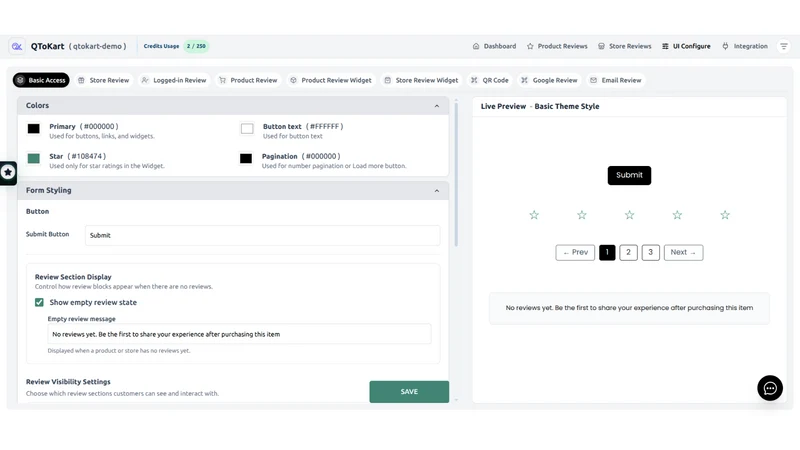Select the fifth preview star
Image resolution: width=800 pixels, height=450 pixels.
coord(725,215)
